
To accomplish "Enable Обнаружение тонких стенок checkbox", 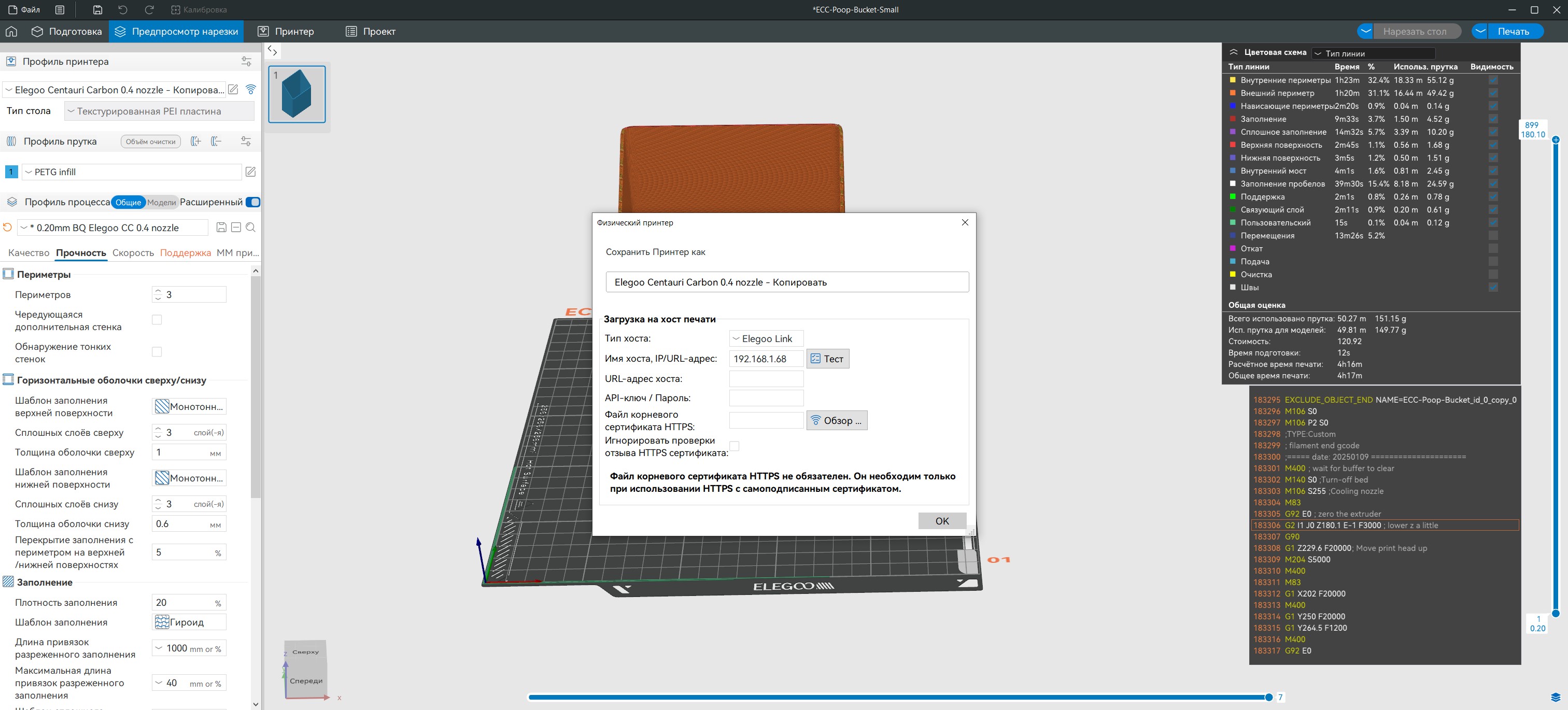I will click(x=157, y=352).
